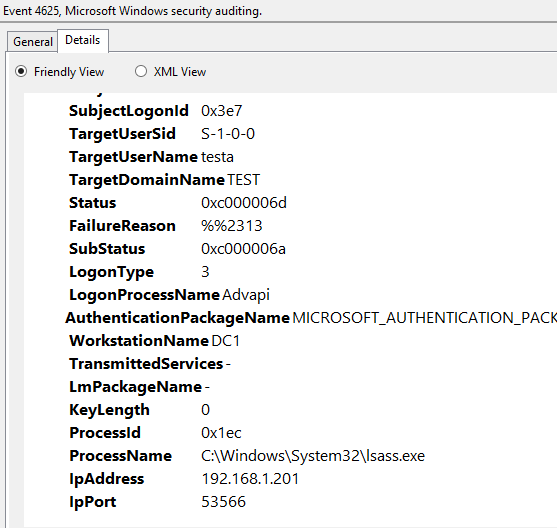Image resolution: width=557 pixels, height=528 pixels.
Task: Select the TargetUserSid value S-1-0-0
Action: click(228, 134)
